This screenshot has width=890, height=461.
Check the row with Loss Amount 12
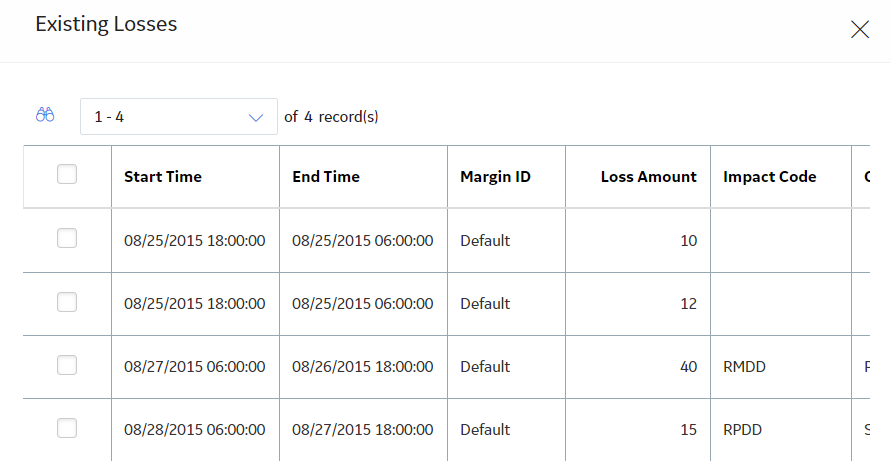coord(67,302)
